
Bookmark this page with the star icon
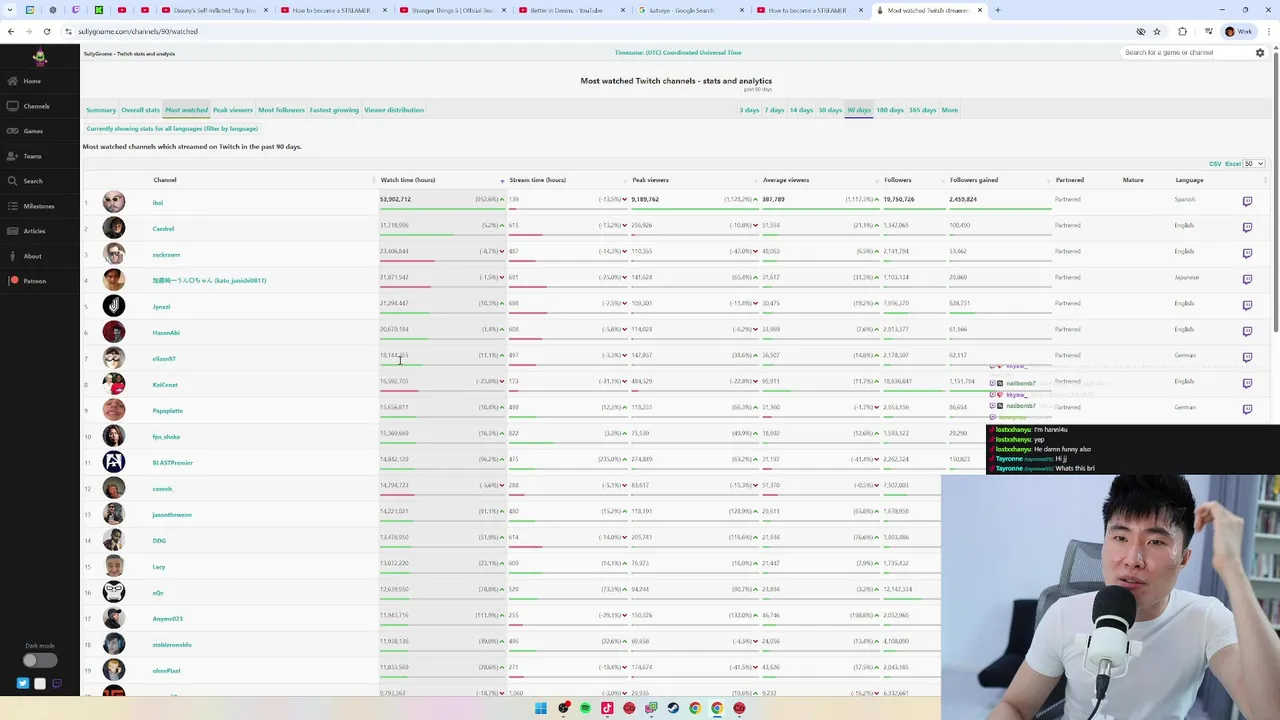coord(1157,31)
